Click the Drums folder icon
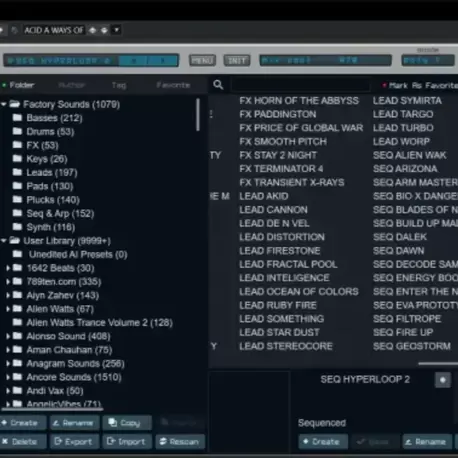Viewport: 458px width, 458px height. (x=17, y=131)
